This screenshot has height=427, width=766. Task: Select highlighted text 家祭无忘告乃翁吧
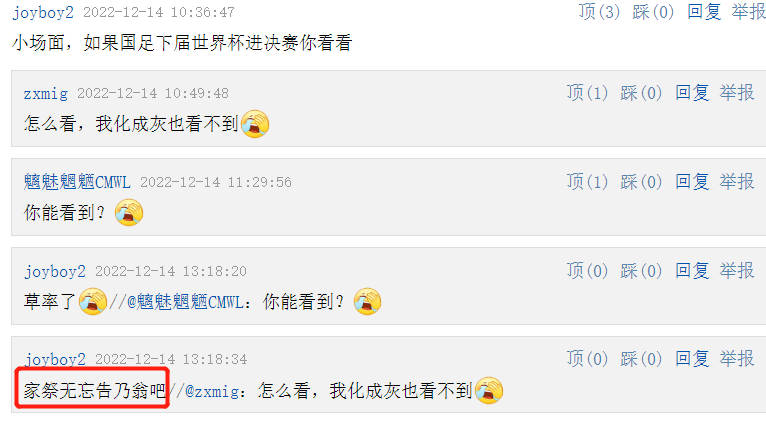[95, 390]
